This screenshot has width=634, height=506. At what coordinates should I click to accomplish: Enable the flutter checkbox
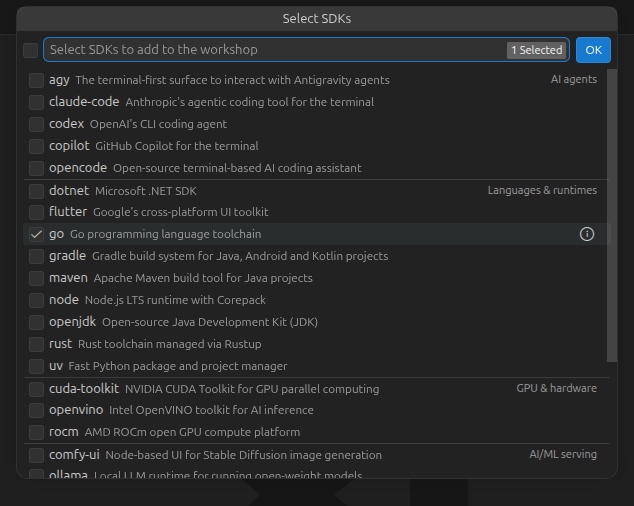tap(36, 212)
